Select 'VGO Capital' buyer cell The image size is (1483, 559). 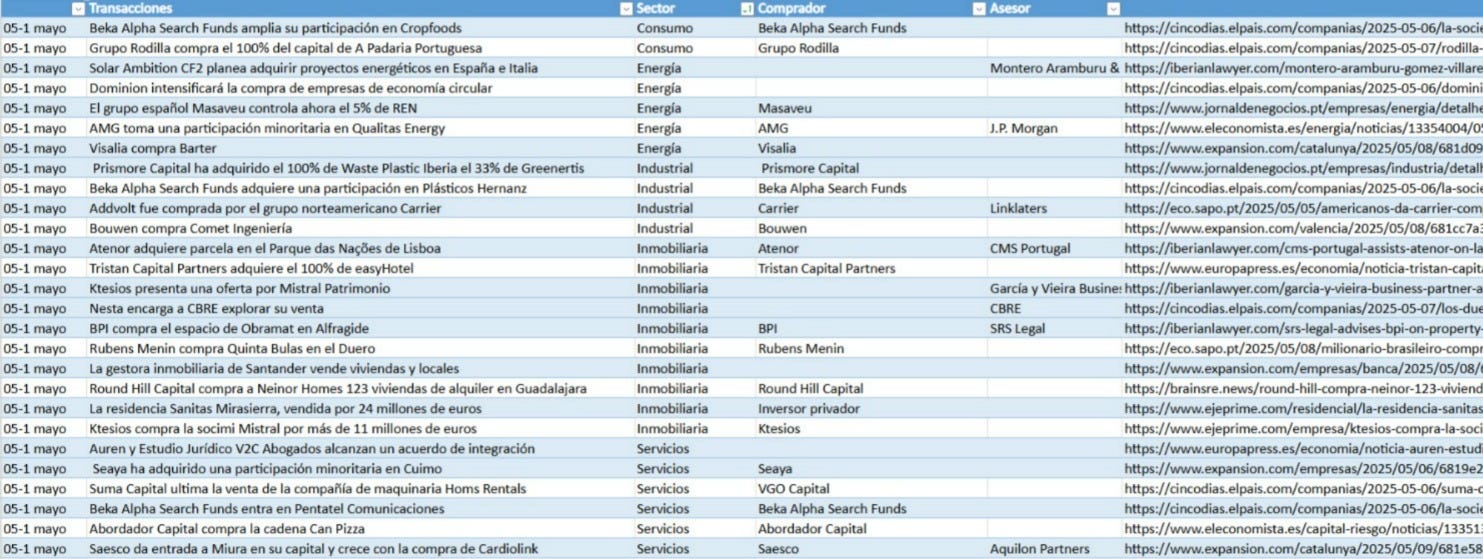coord(871,488)
